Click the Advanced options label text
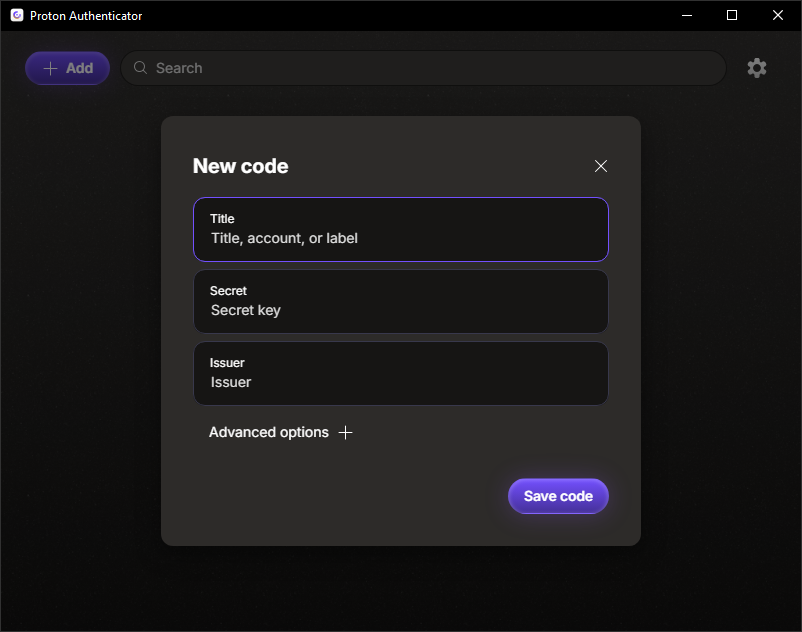 tap(268, 432)
